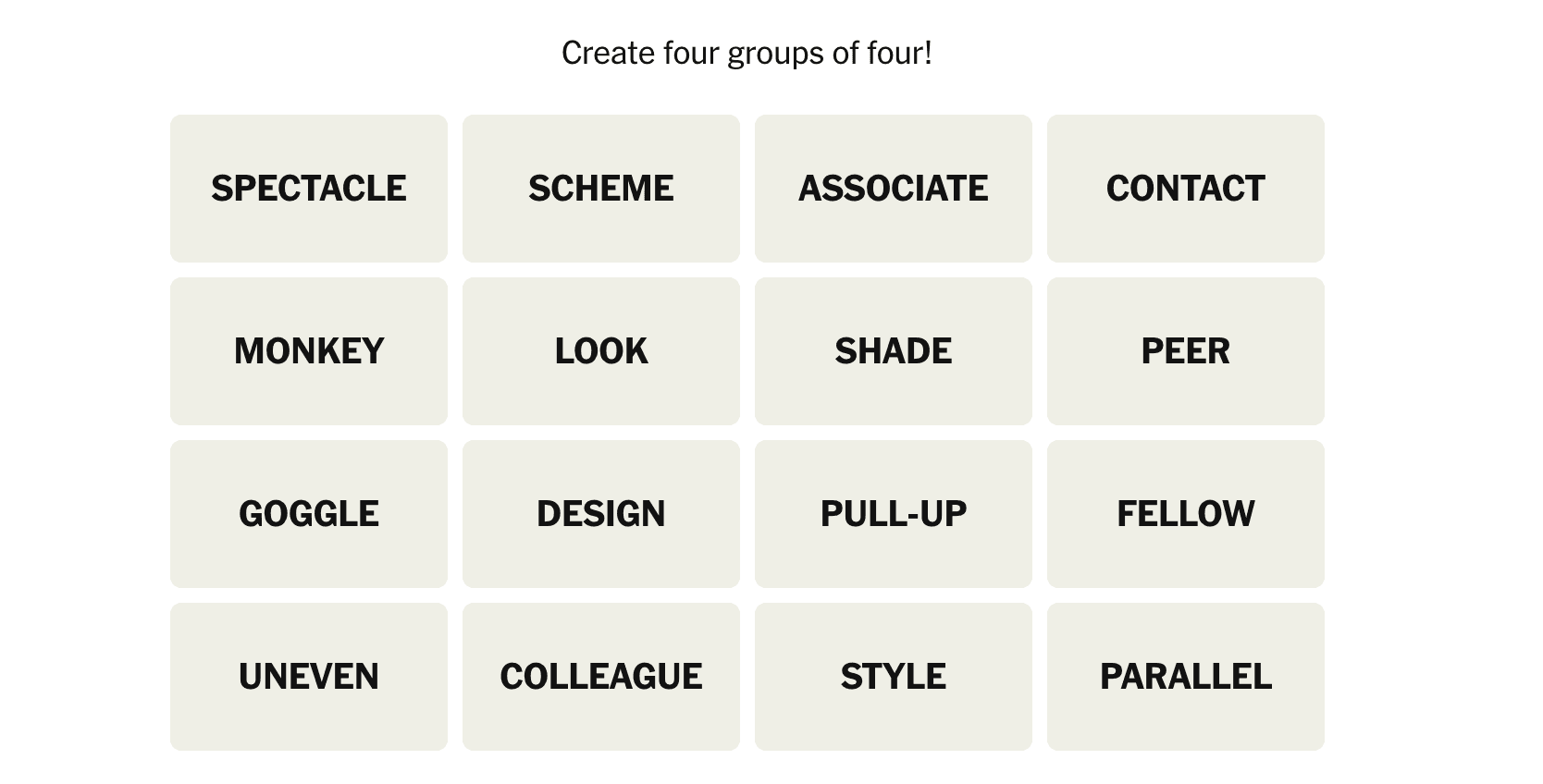Click the "Create four groups of four!" heading
This screenshot has width=1543, height=784.
click(x=747, y=54)
